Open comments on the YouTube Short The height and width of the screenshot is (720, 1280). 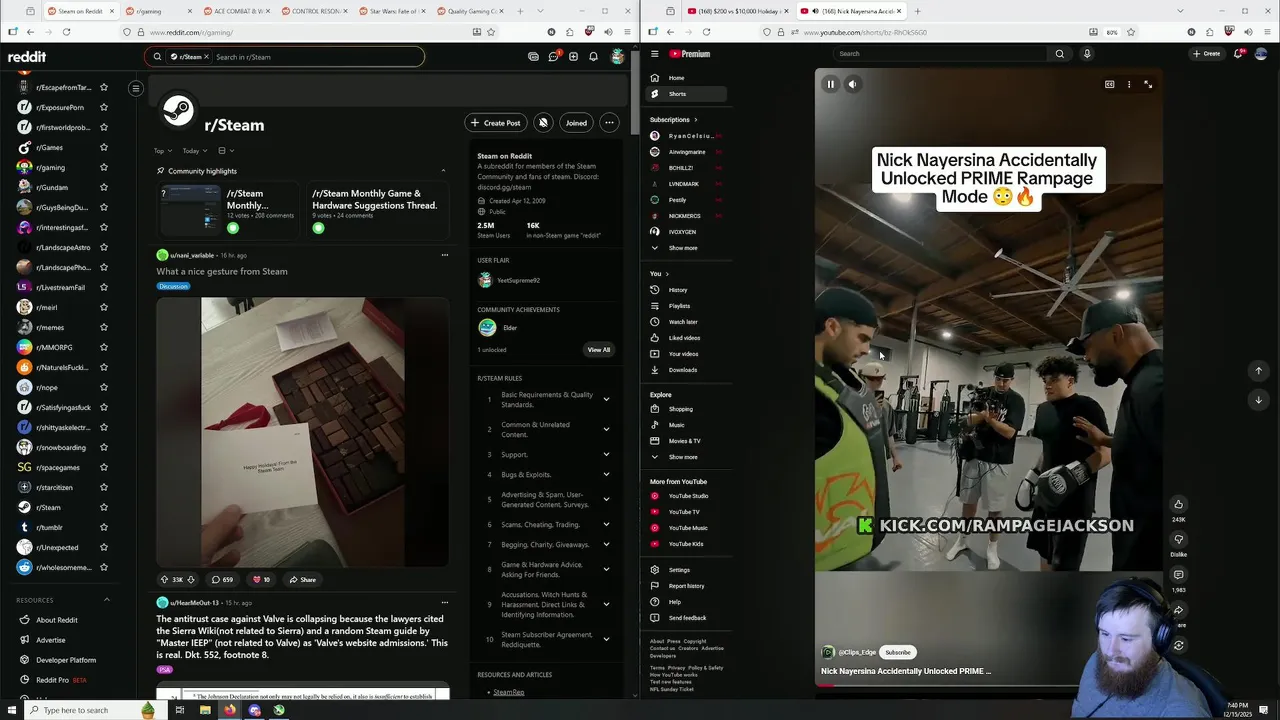click(x=1178, y=575)
